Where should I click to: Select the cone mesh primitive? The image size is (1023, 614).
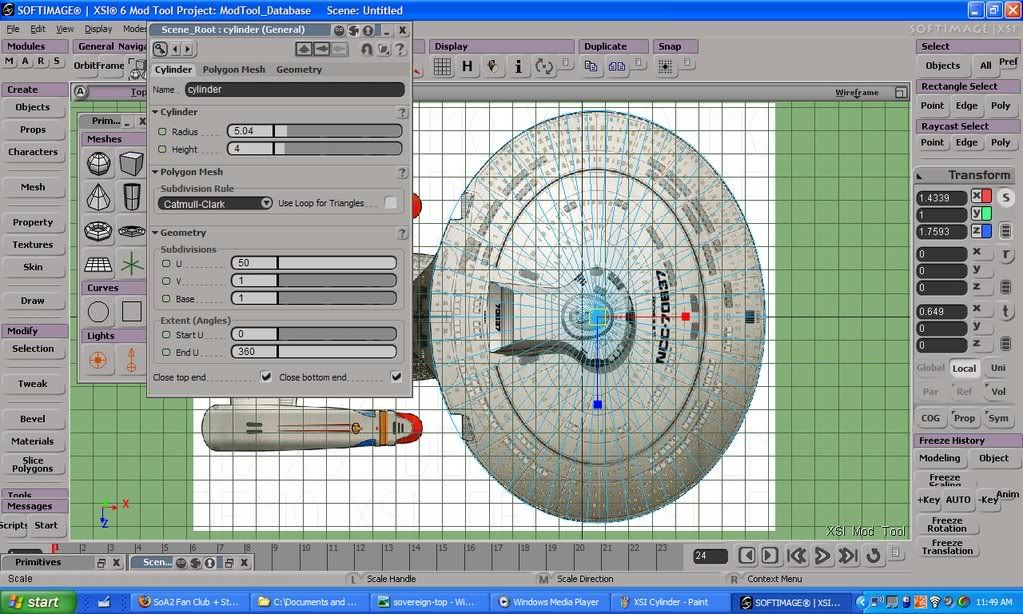(99, 196)
